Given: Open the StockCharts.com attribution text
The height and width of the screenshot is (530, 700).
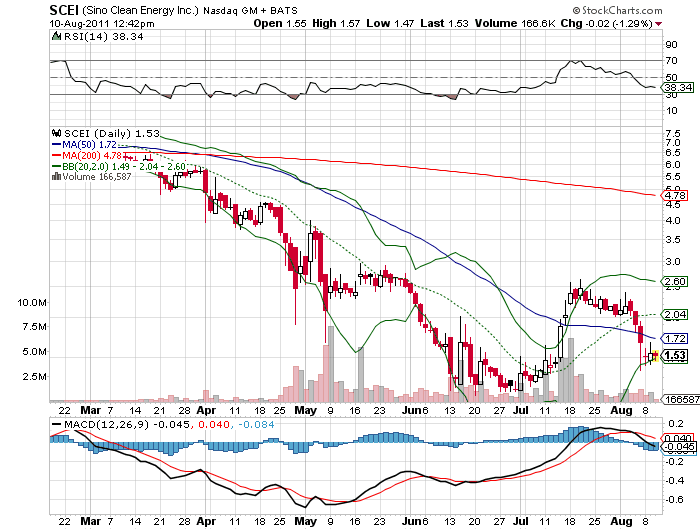Looking at the screenshot, I should [x=622, y=10].
